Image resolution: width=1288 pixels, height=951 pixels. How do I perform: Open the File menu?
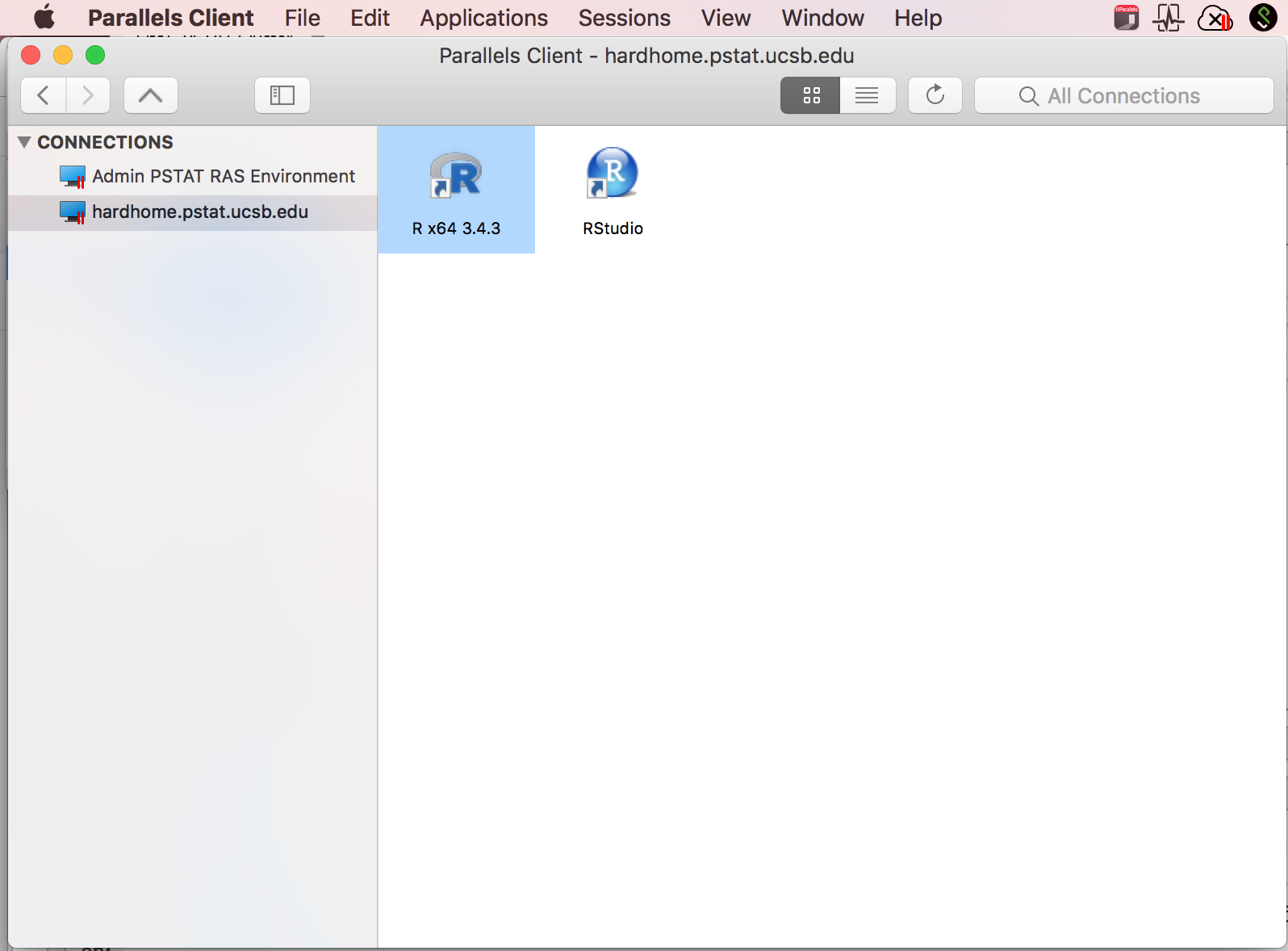[x=302, y=18]
